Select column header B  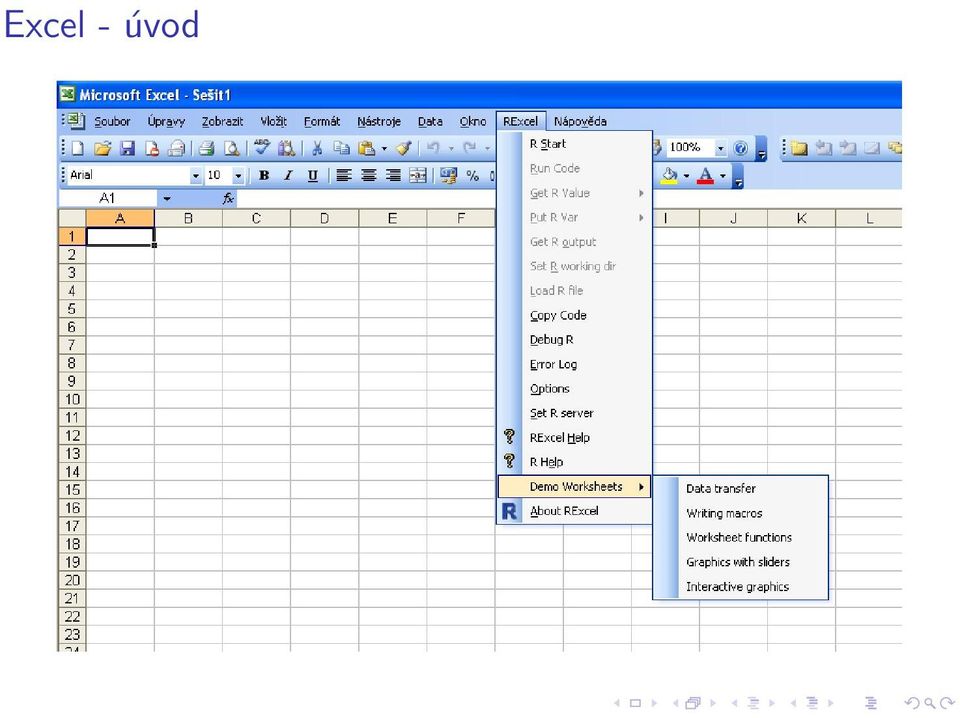point(189,218)
